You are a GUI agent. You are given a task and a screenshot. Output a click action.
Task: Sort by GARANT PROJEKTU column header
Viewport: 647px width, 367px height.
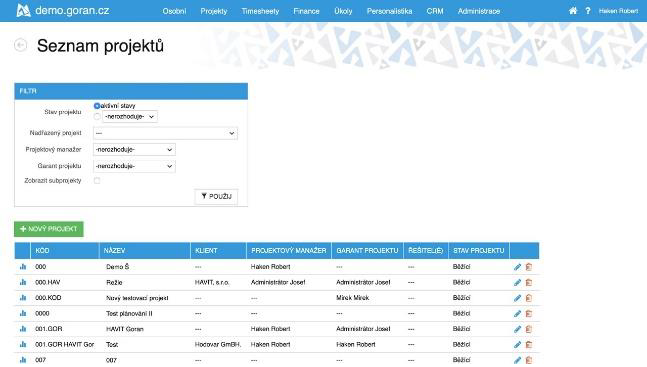click(367, 251)
